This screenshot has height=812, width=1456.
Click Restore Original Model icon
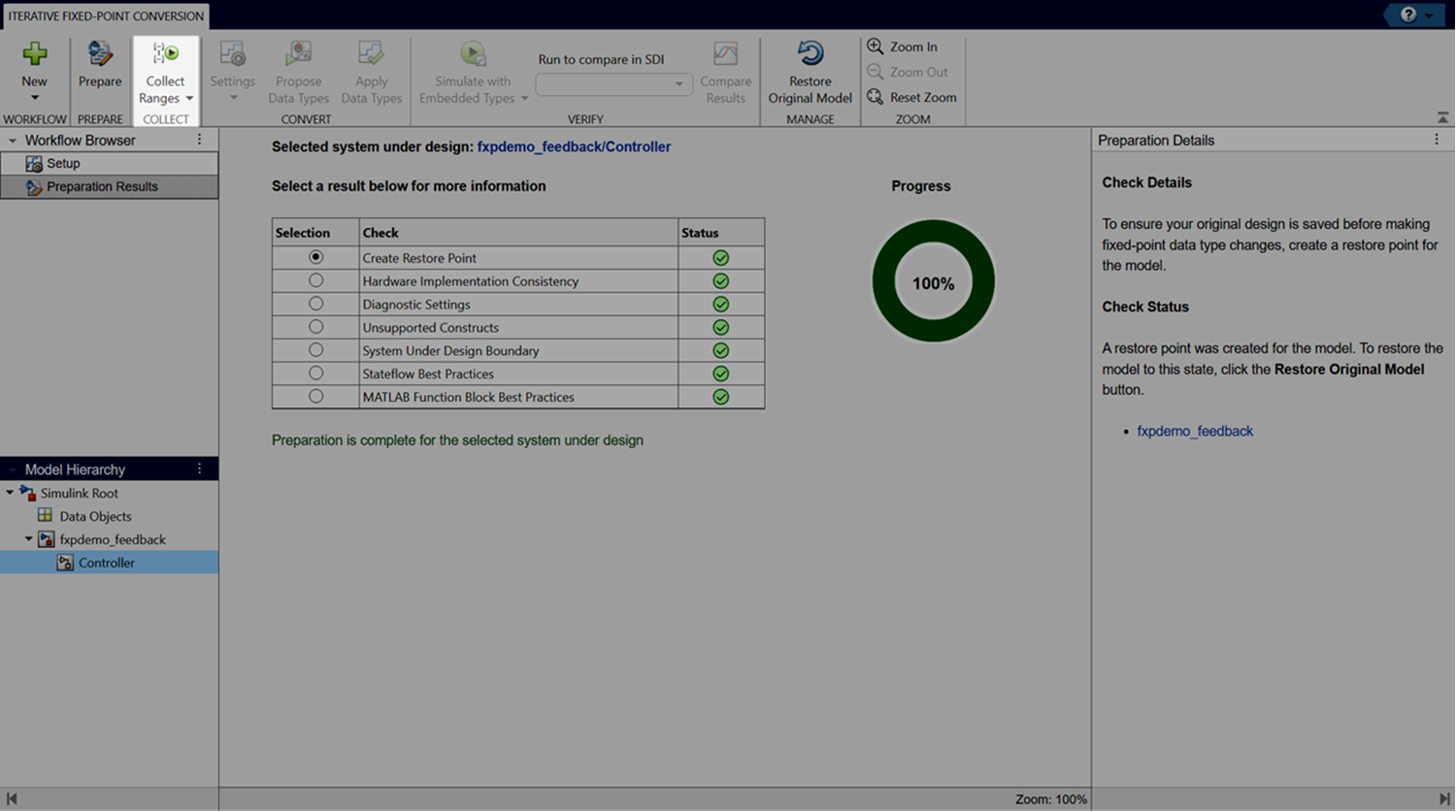point(810,54)
